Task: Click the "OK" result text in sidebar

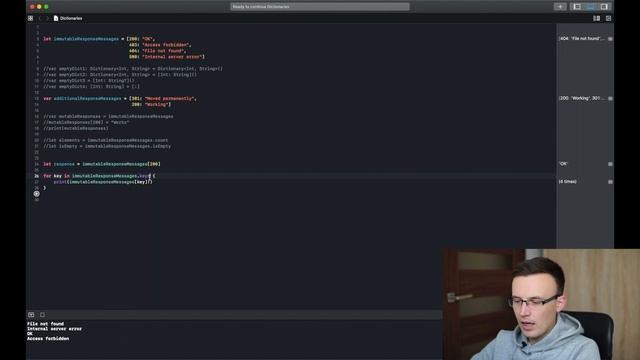Action: (x=563, y=164)
